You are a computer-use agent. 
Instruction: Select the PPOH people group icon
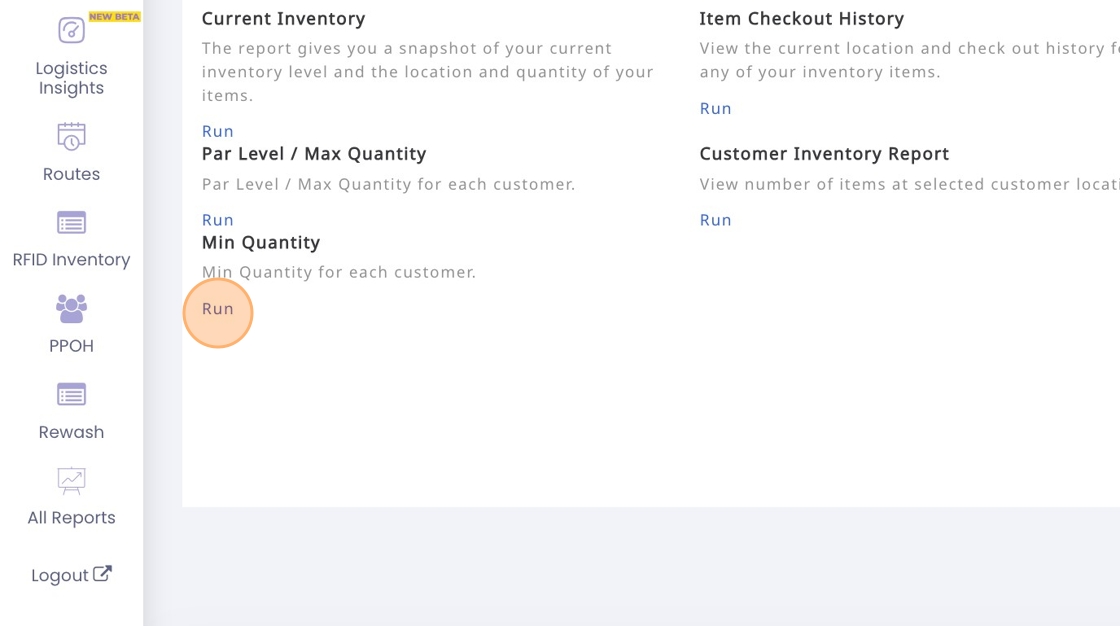(x=71, y=309)
